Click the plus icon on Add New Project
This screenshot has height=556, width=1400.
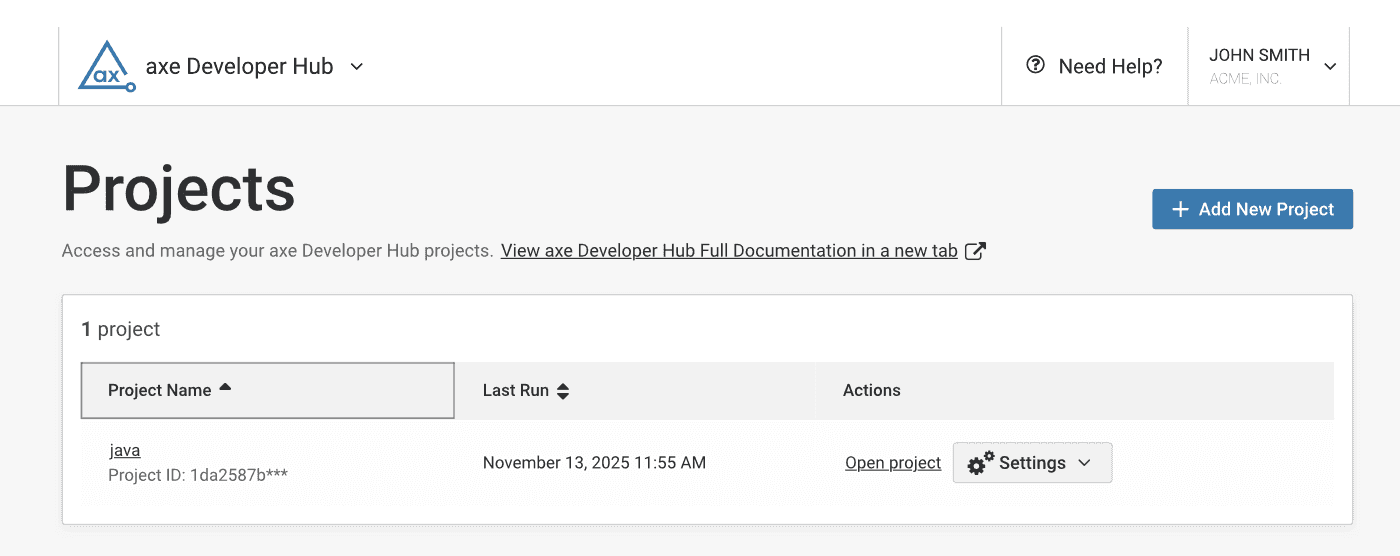(1180, 209)
